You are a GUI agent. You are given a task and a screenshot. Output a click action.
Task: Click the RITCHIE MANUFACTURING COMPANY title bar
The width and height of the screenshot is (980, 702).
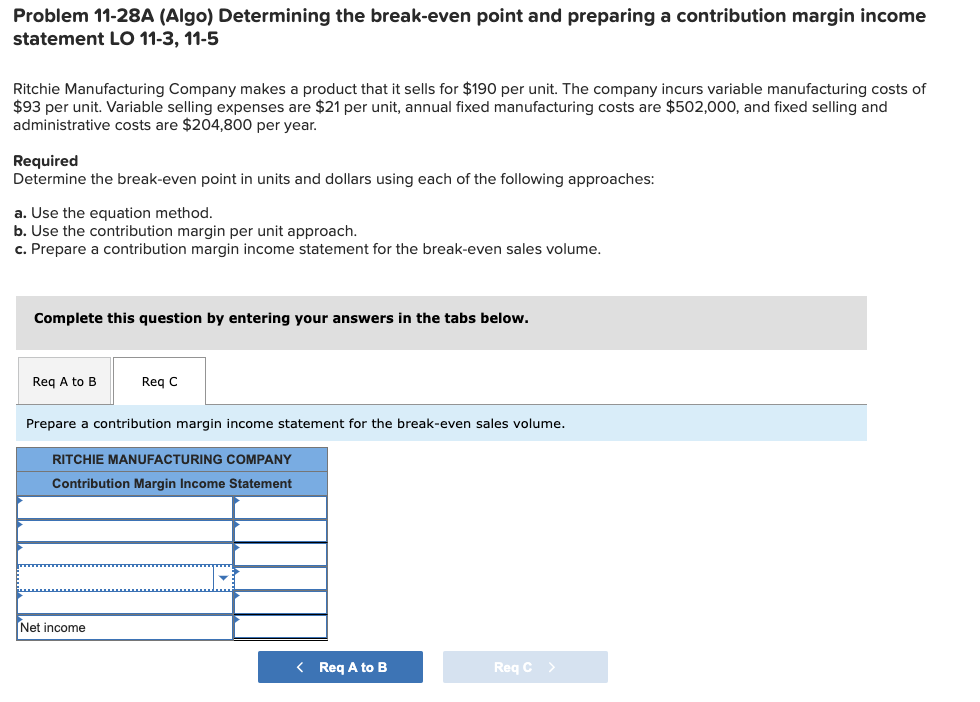pyautogui.click(x=171, y=460)
